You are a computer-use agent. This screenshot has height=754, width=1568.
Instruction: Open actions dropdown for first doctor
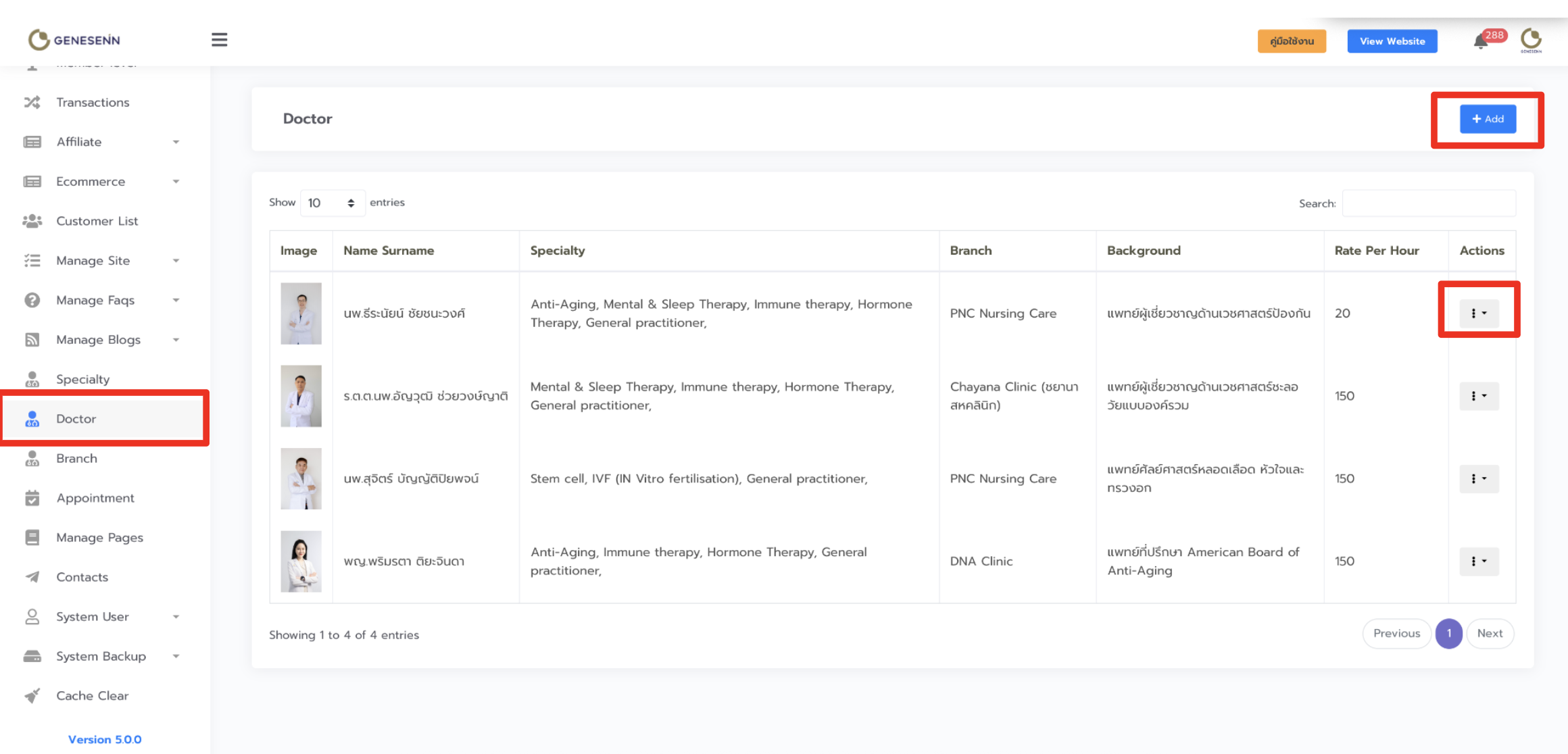click(1479, 313)
